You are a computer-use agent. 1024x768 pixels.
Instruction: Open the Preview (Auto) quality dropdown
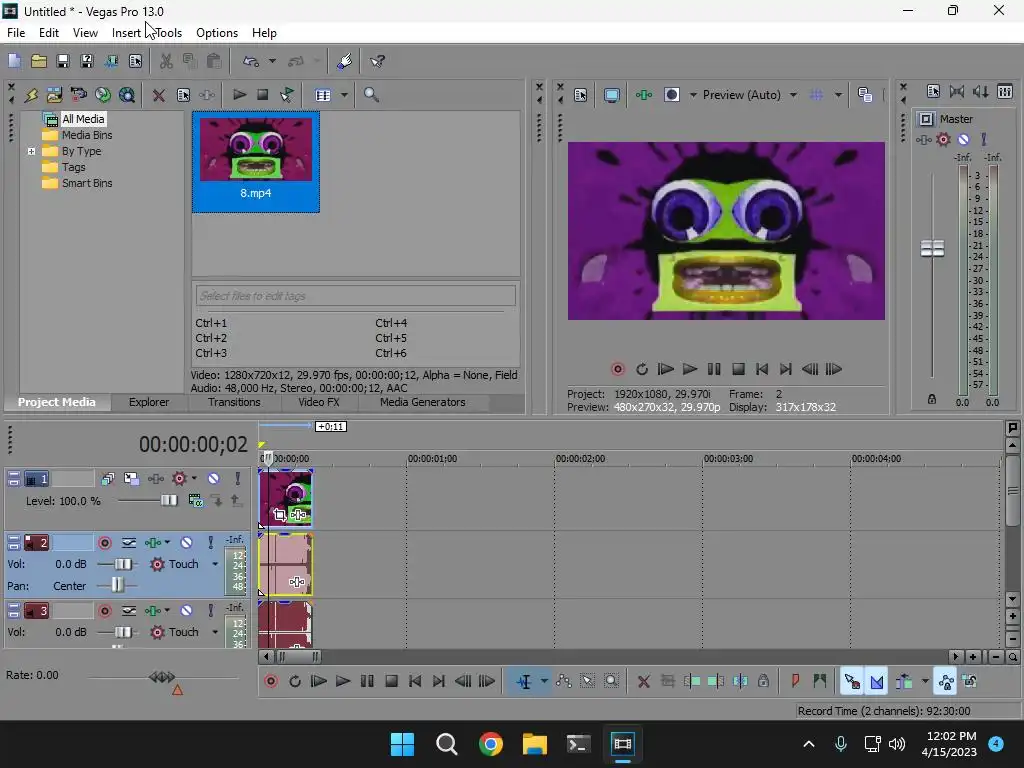(x=793, y=95)
